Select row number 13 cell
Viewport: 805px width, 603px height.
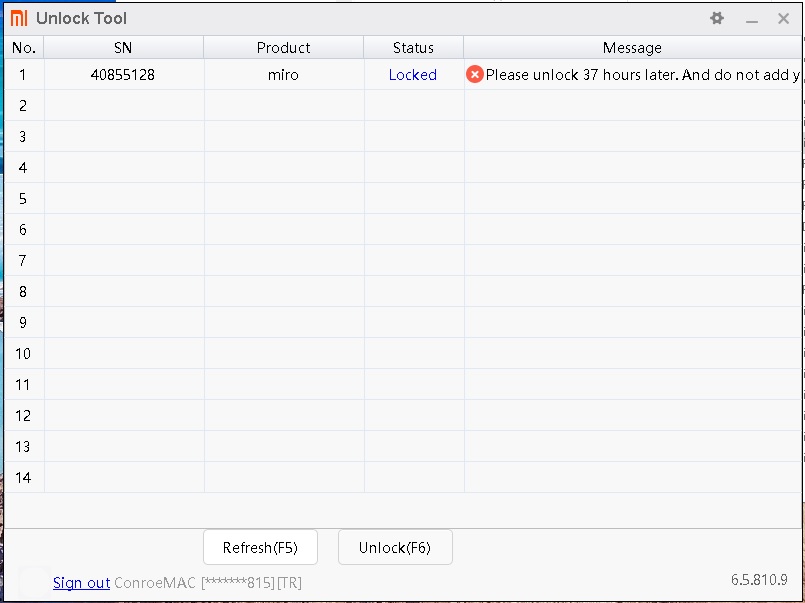(23, 446)
